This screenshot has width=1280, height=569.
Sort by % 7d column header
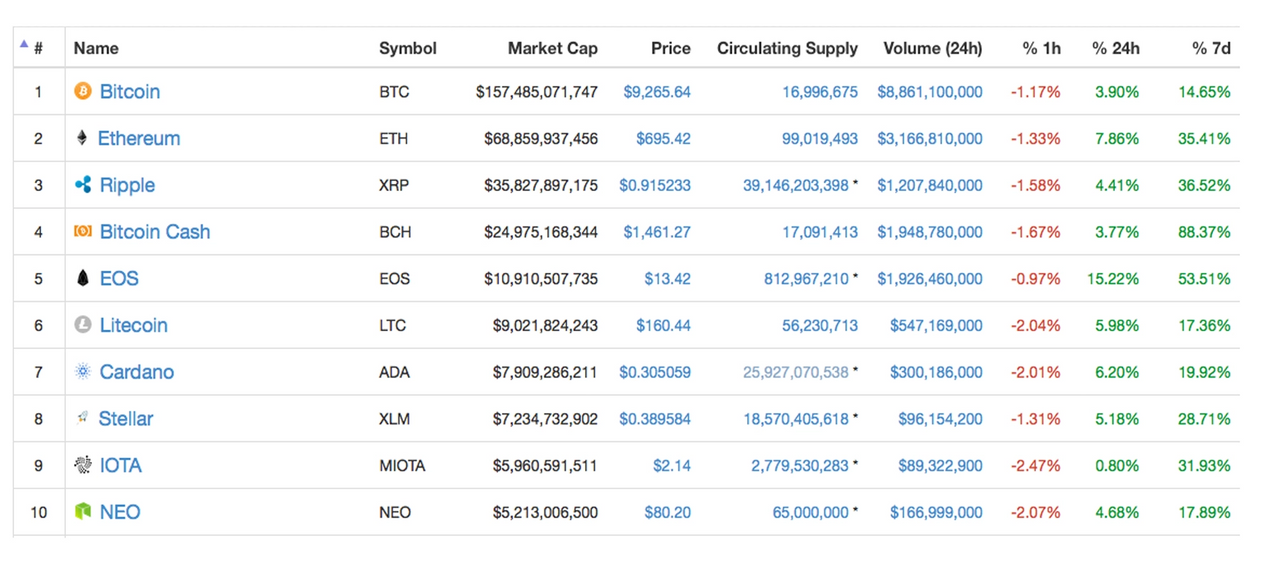(x=1211, y=48)
